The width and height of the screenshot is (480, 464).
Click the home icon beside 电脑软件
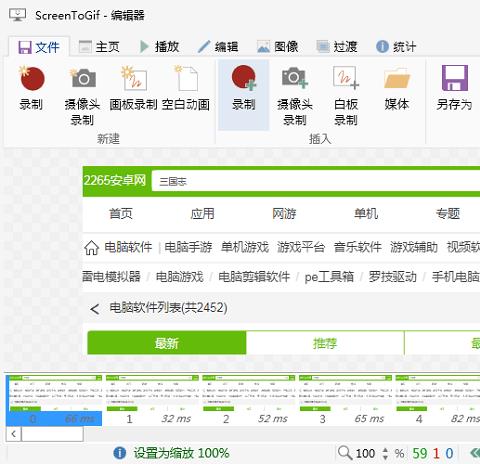(x=91, y=248)
